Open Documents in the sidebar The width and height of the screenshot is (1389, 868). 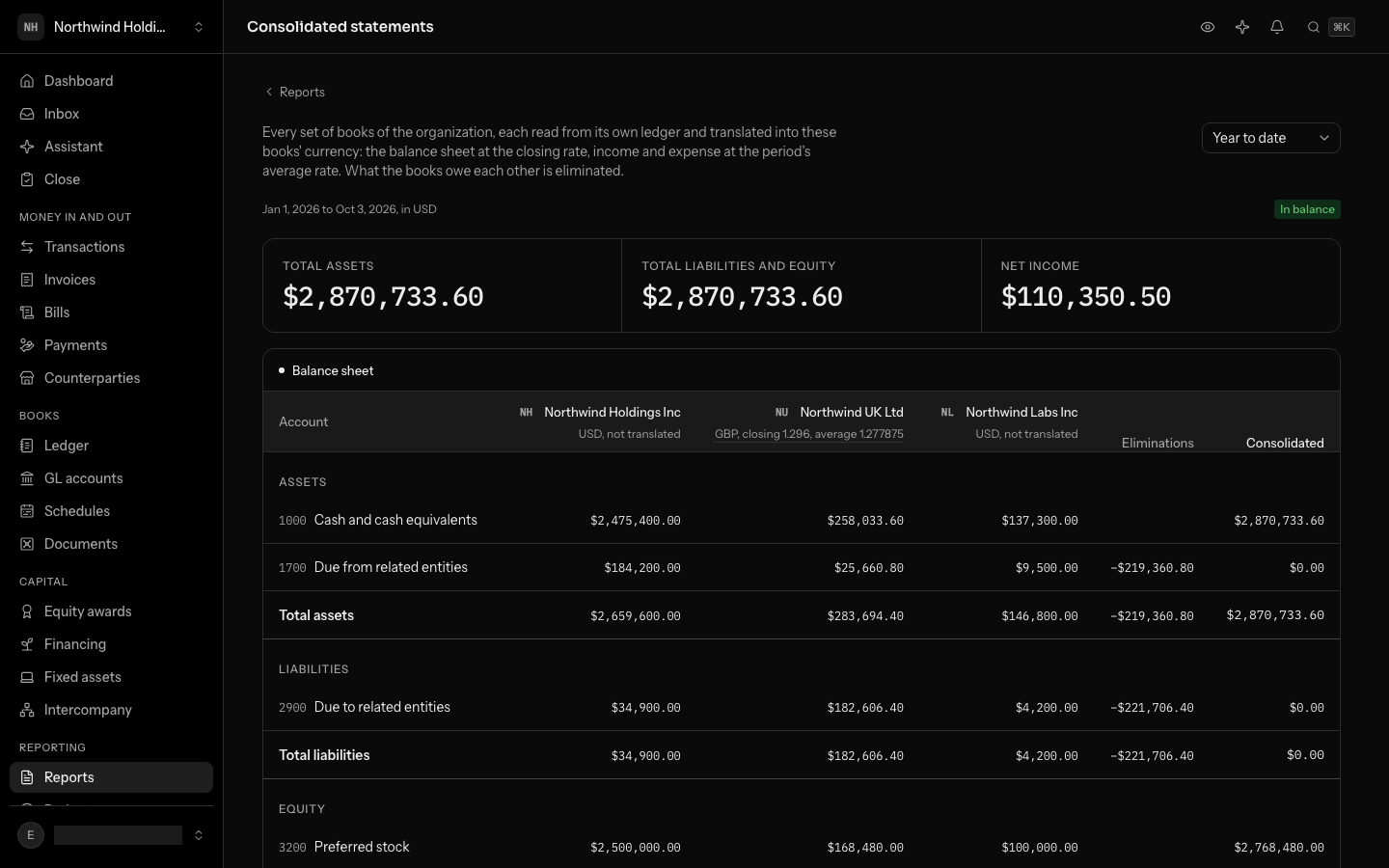coord(111,544)
